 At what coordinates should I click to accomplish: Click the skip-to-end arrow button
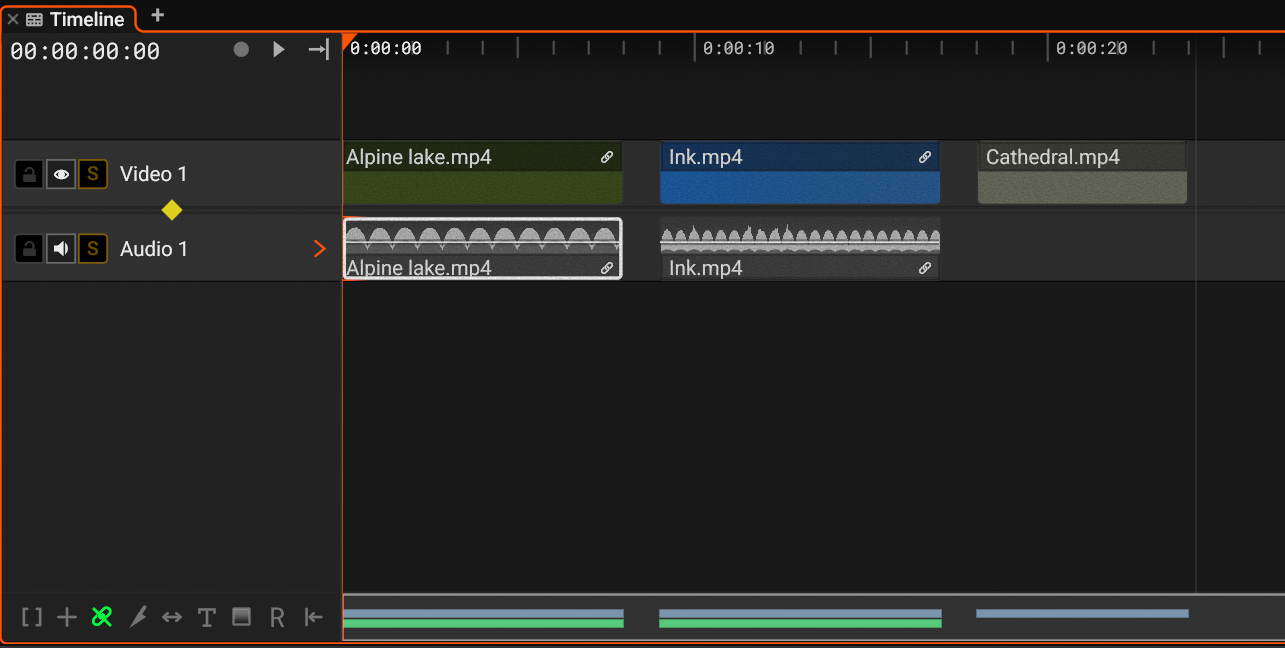[318, 49]
